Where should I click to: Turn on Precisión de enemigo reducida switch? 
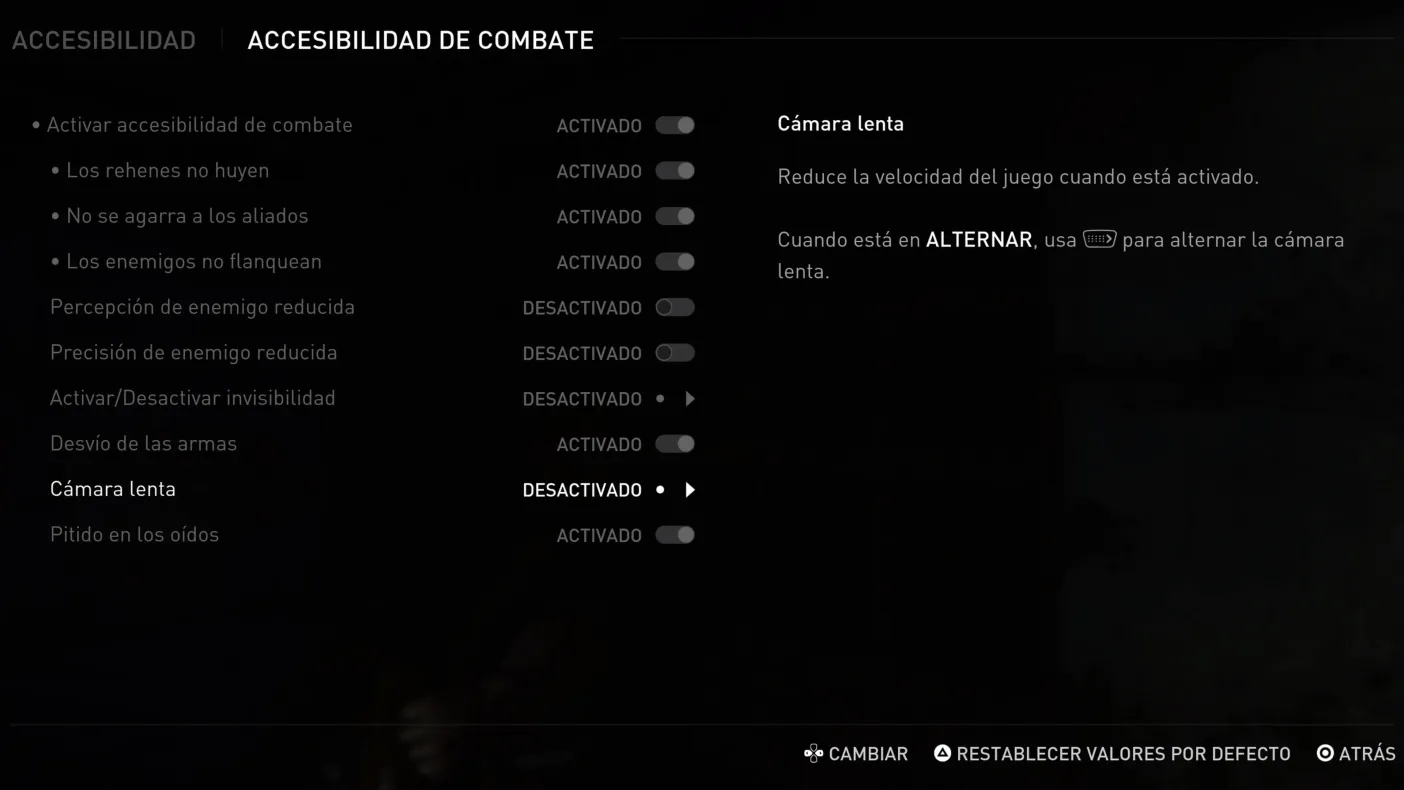(x=675, y=353)
